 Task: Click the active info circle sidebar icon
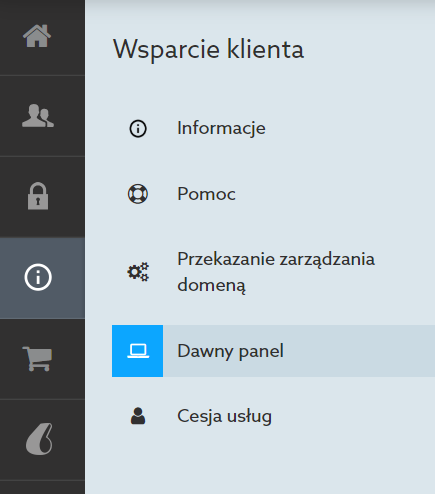(38, 277)
